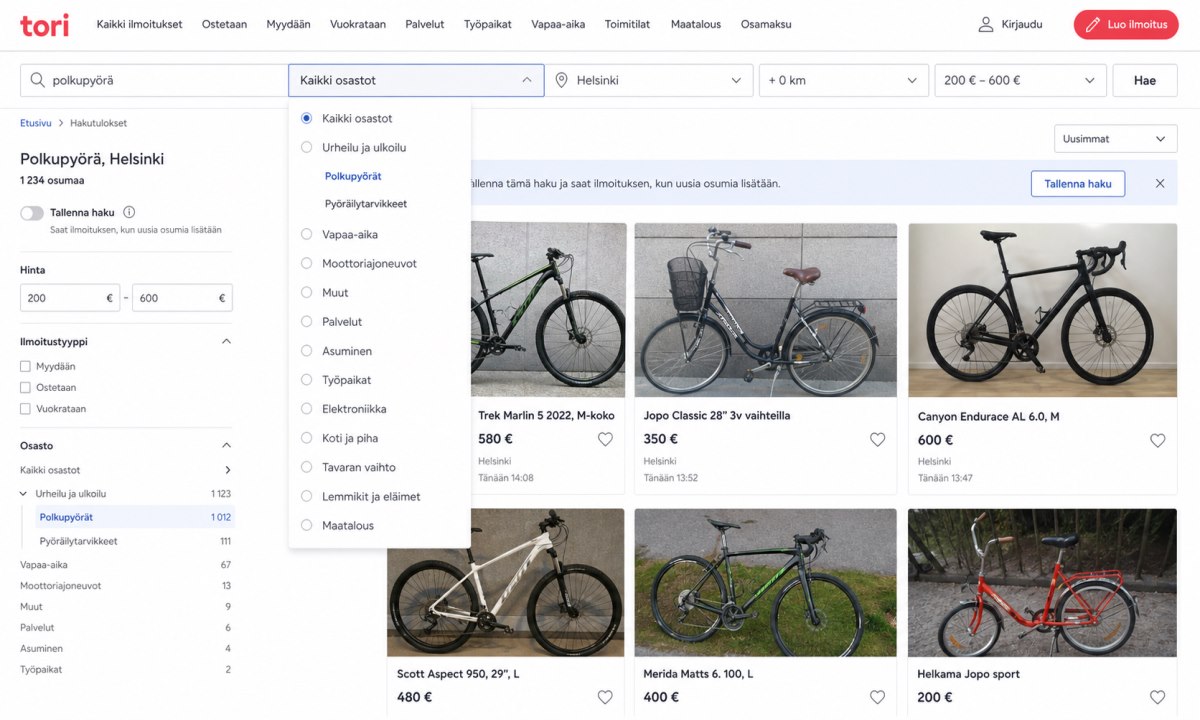Select Työpaikat sidebar row with 2 results
This screenshot has width=1200, height=720.
126,670
